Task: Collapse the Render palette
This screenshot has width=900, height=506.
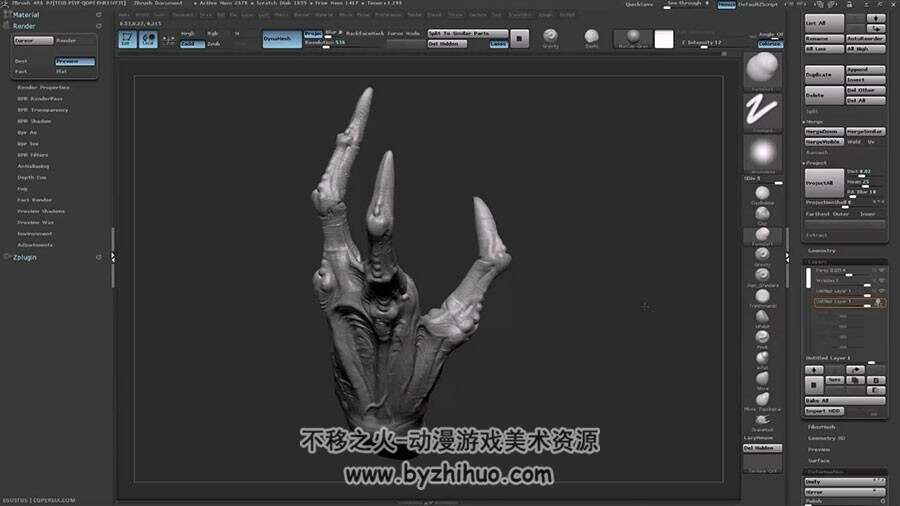Action: coord(24,26)
